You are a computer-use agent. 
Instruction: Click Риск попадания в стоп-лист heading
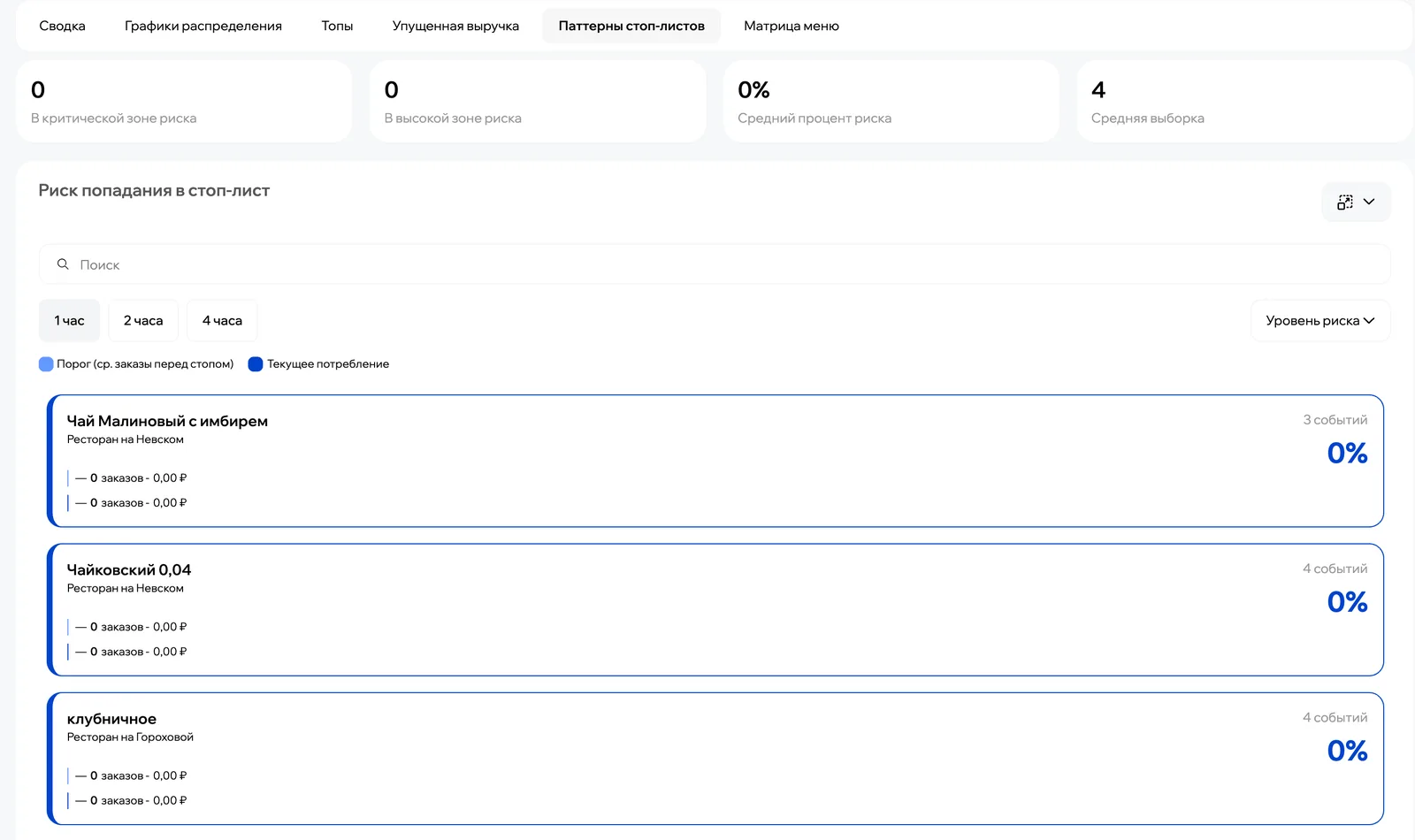point(154,190)
